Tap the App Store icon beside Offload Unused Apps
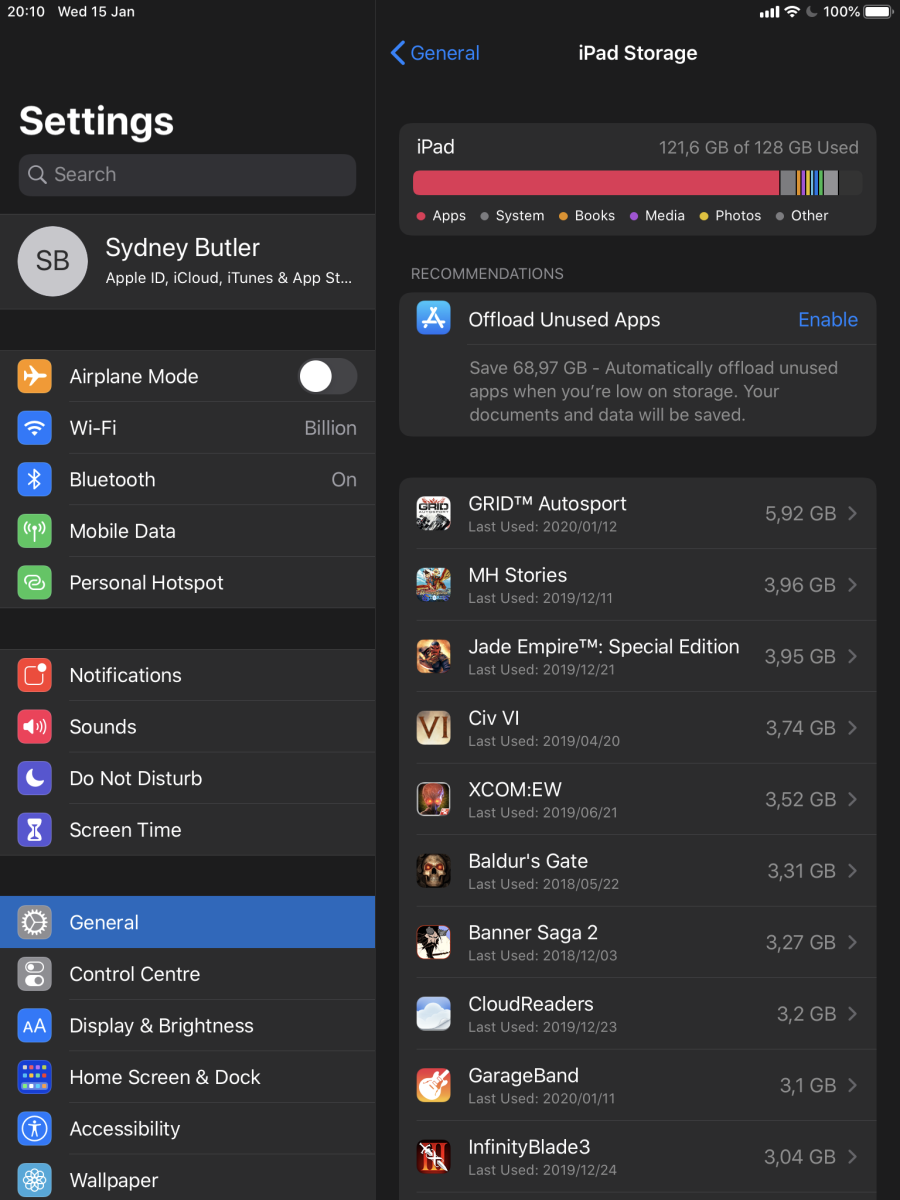 tap(434, 318)
